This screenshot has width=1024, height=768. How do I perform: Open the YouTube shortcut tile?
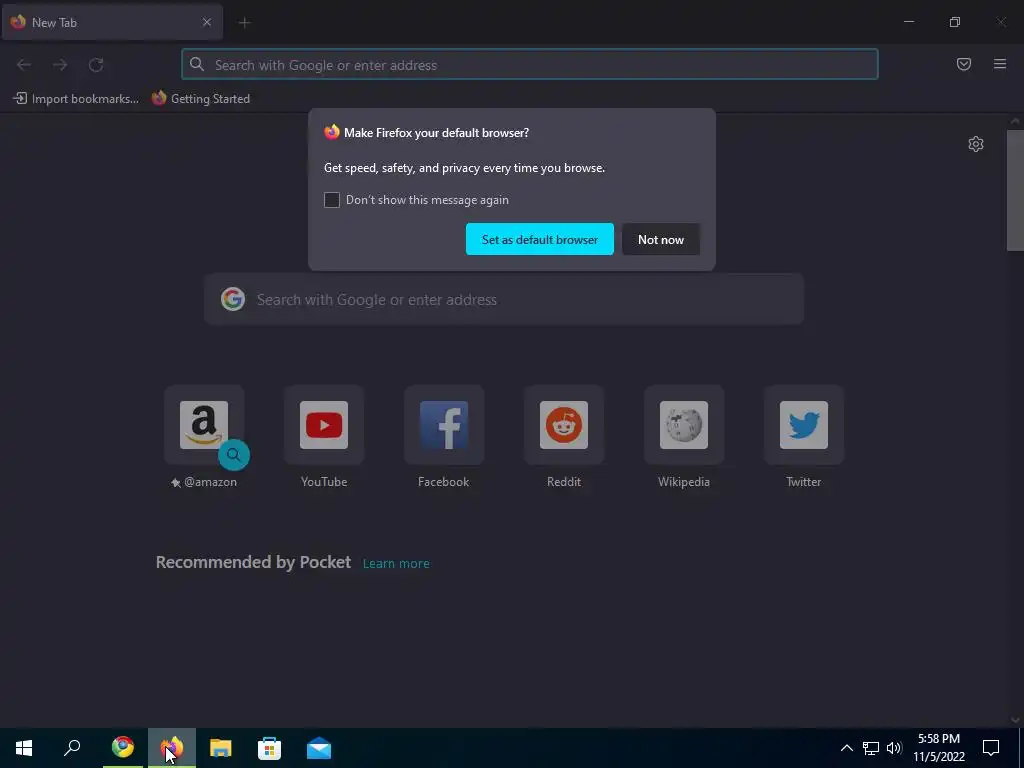tap(324, 424)
